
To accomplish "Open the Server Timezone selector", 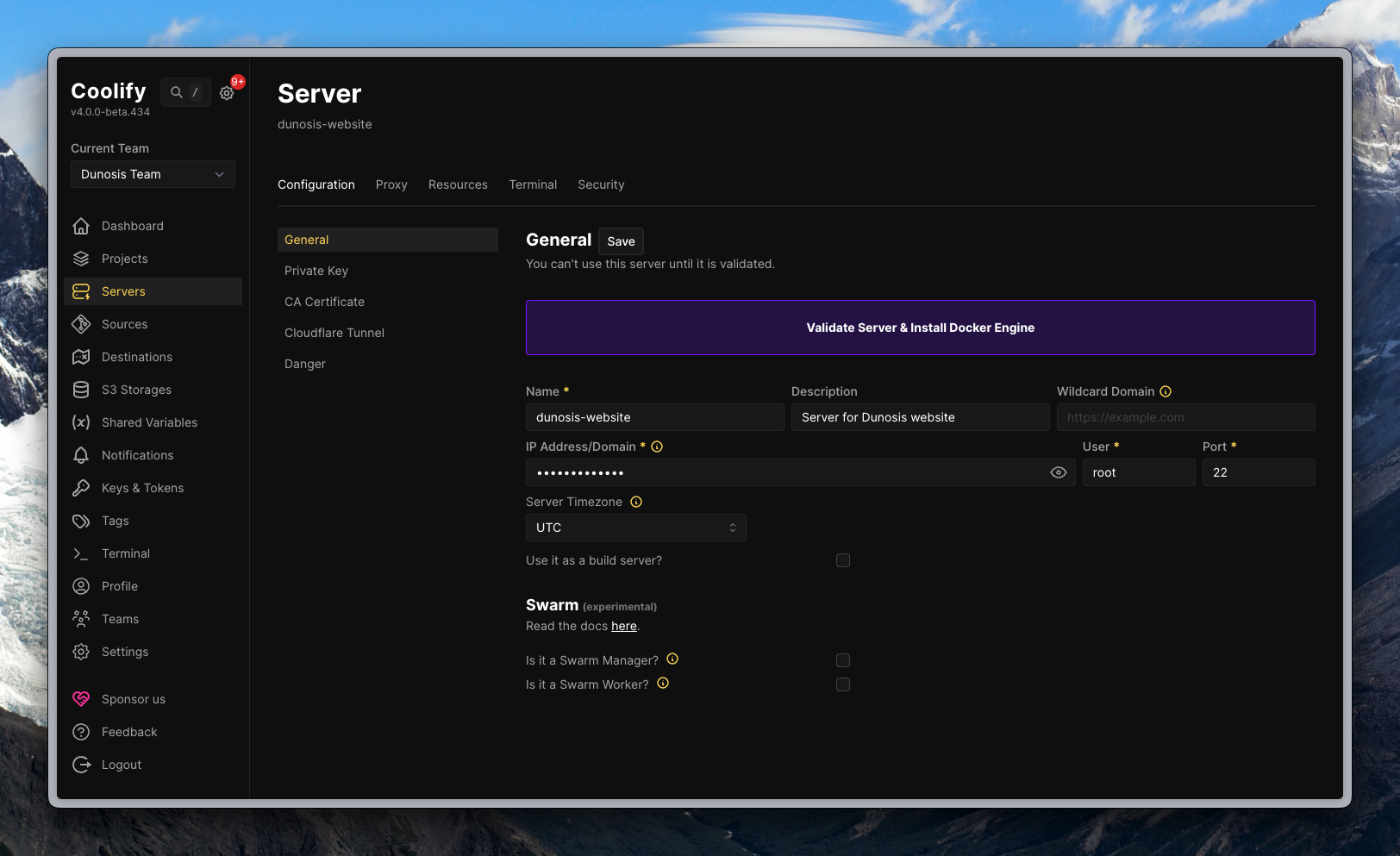I will [x=635, y=528].
